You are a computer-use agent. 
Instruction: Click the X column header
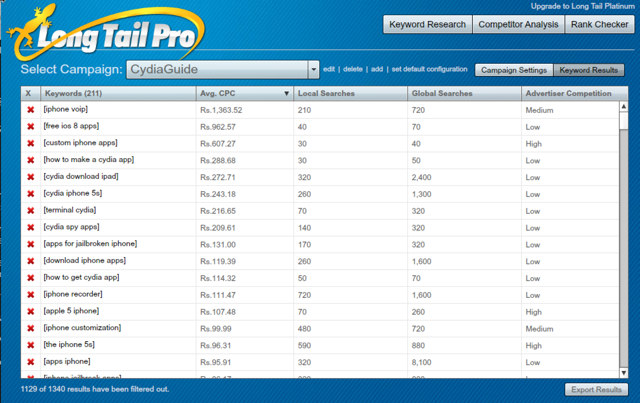(31, 94)
